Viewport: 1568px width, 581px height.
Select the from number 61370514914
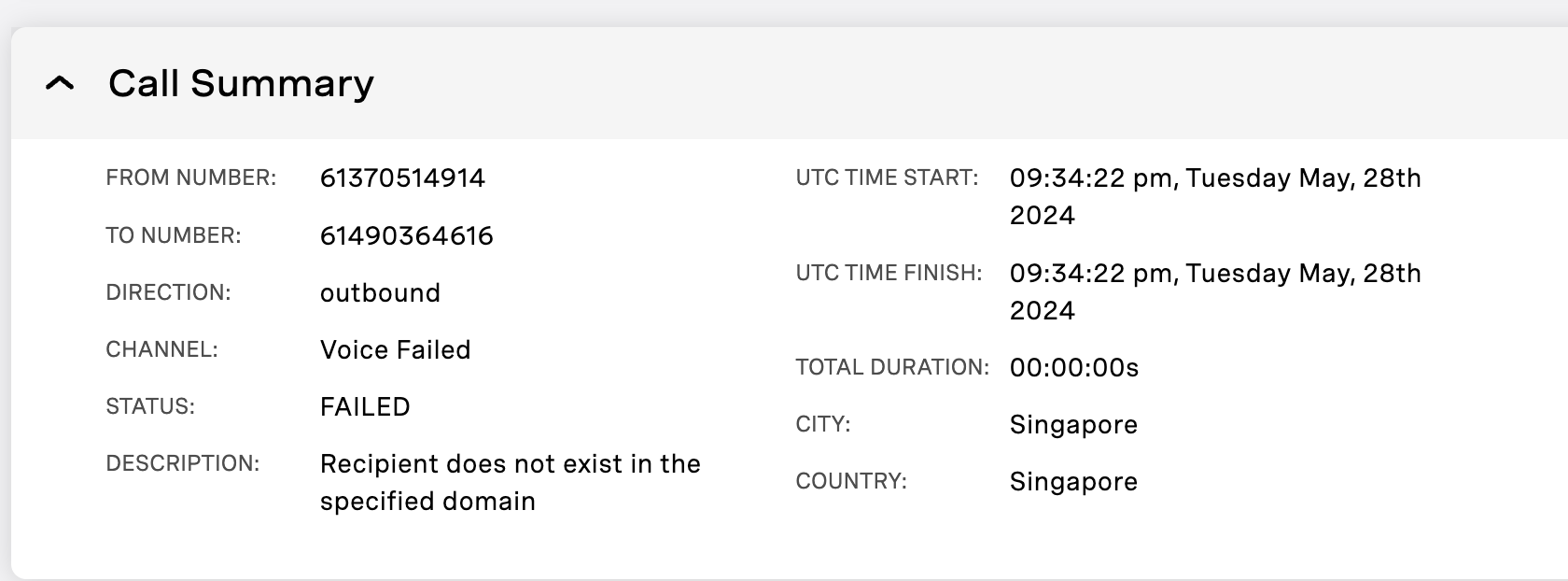point(402,178)
